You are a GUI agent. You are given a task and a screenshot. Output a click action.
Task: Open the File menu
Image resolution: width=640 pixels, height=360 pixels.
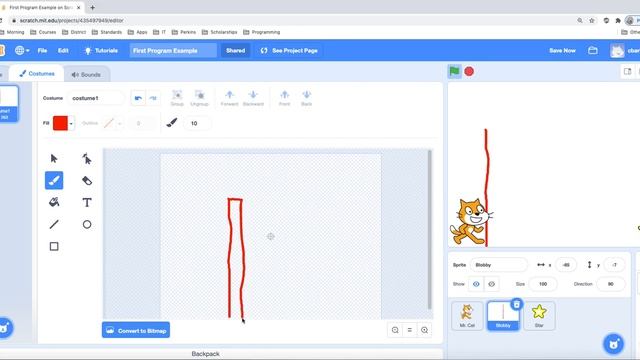click(x=42, y=51)
